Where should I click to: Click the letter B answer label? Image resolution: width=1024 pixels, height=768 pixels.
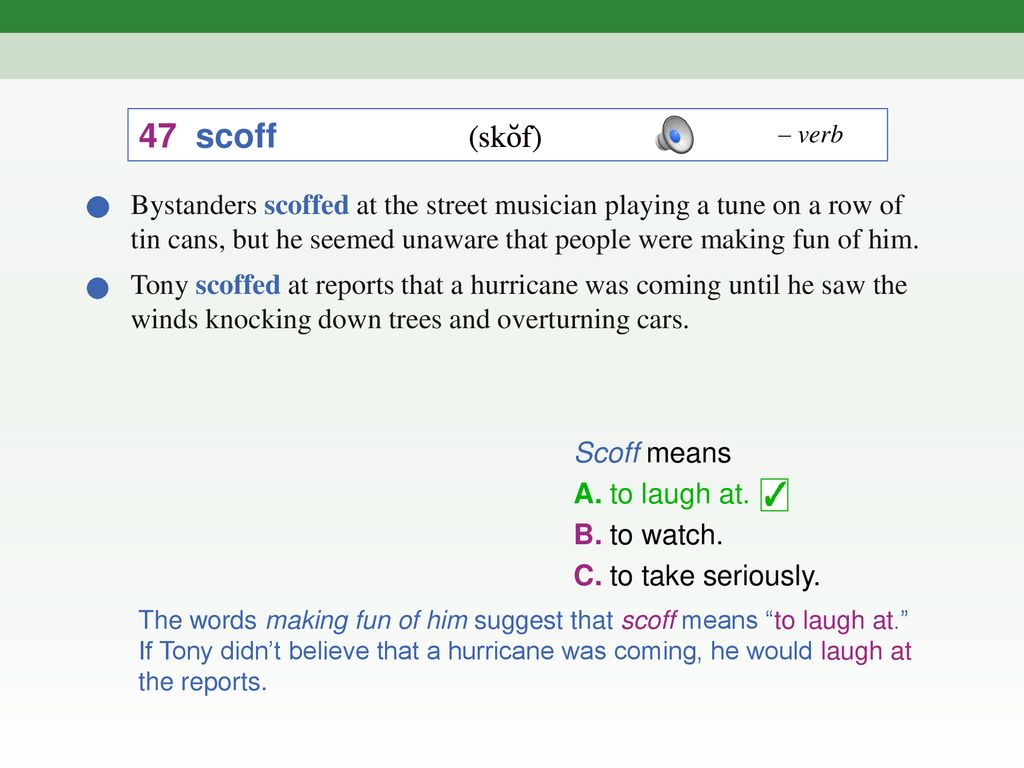point(588,535)
